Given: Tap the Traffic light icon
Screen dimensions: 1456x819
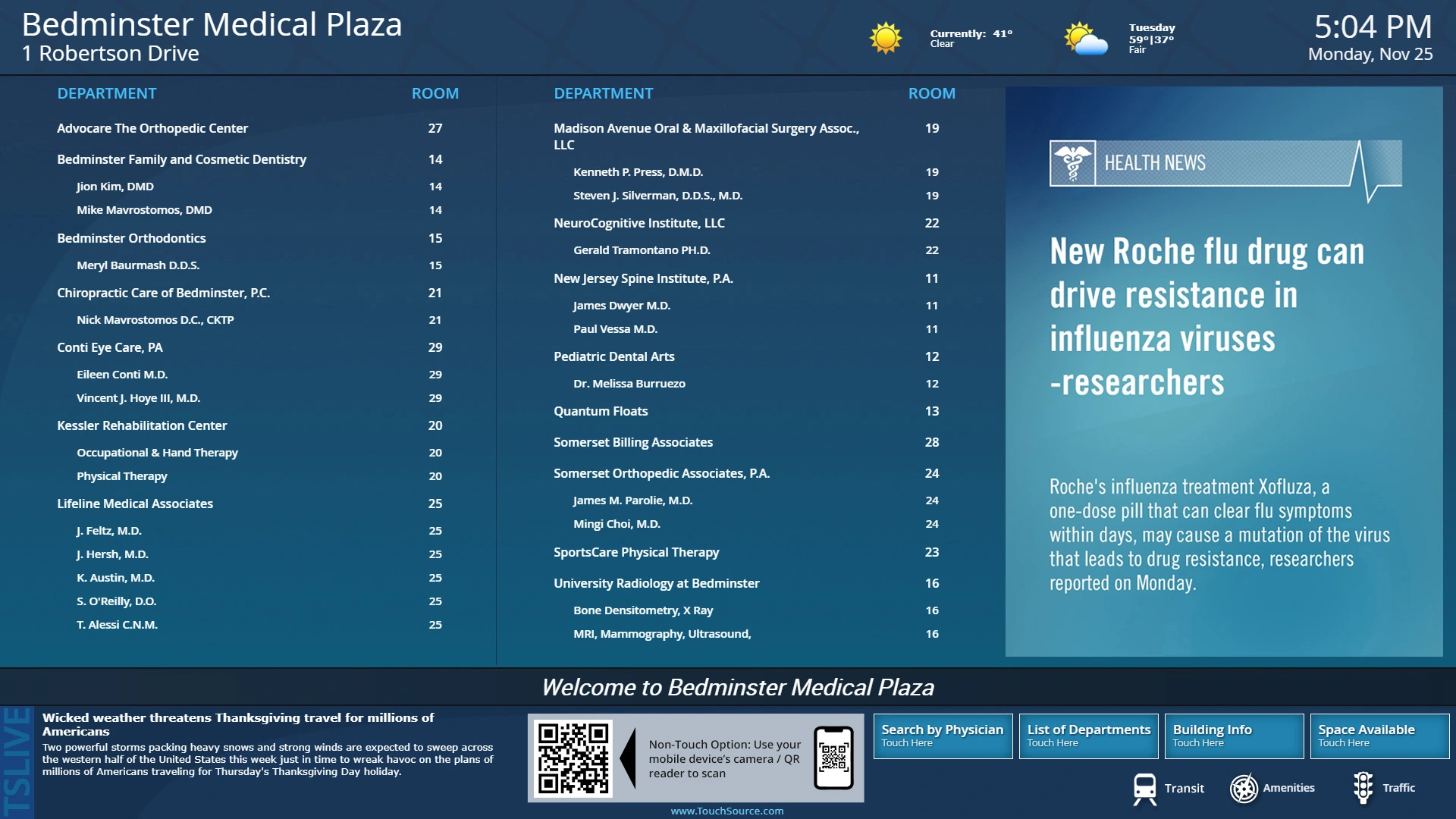Looking at the screenshot, I should [x=1363, y=788].
